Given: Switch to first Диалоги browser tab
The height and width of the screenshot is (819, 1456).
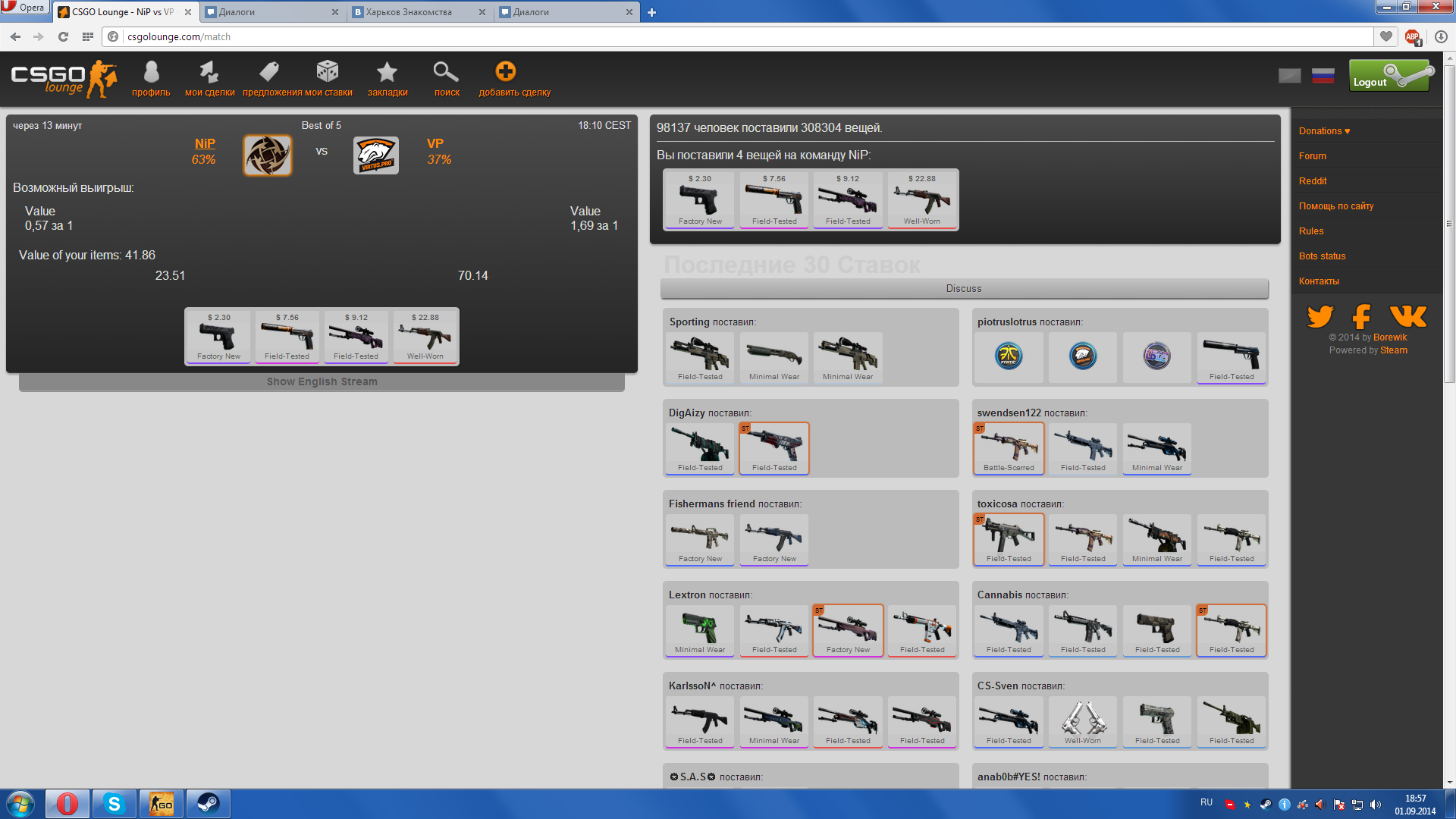Looking at the screenshot, I should [x=271, y=11].
